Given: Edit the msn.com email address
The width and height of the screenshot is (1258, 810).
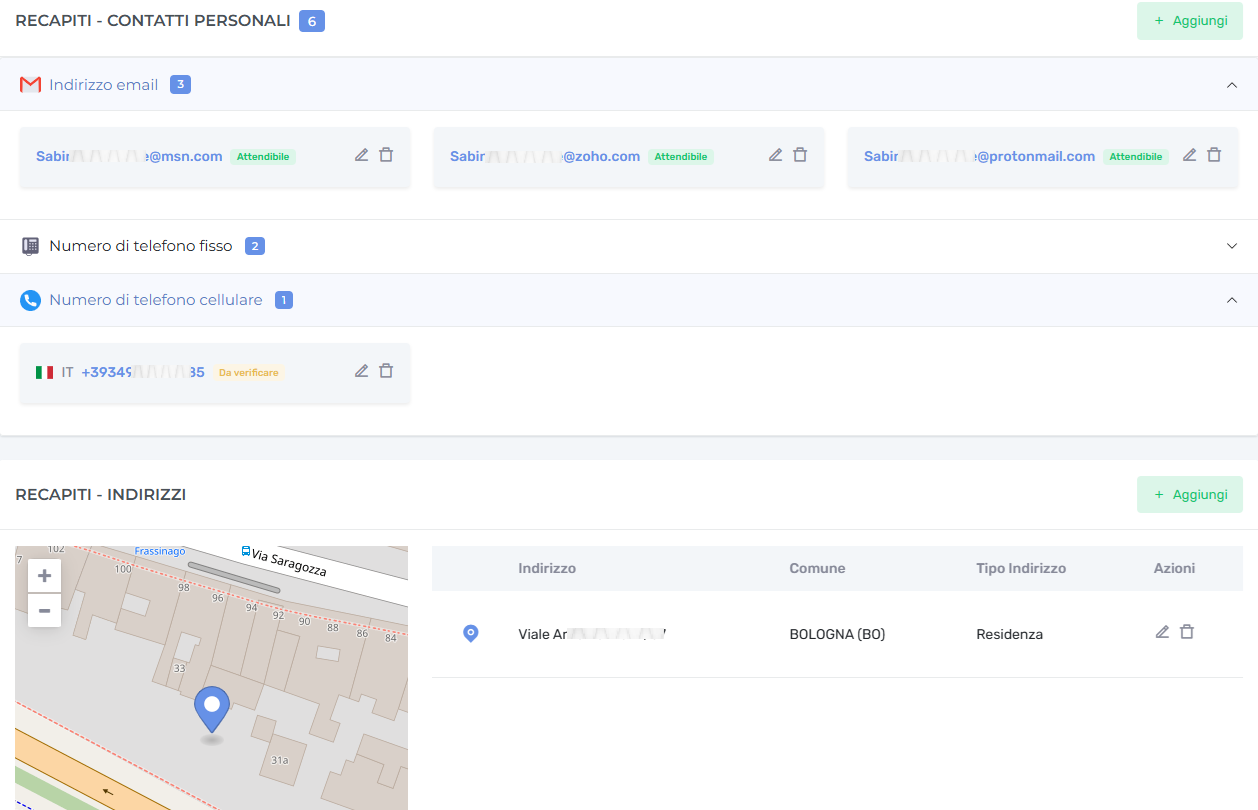Looking at the screenshot, I should 362,155.
